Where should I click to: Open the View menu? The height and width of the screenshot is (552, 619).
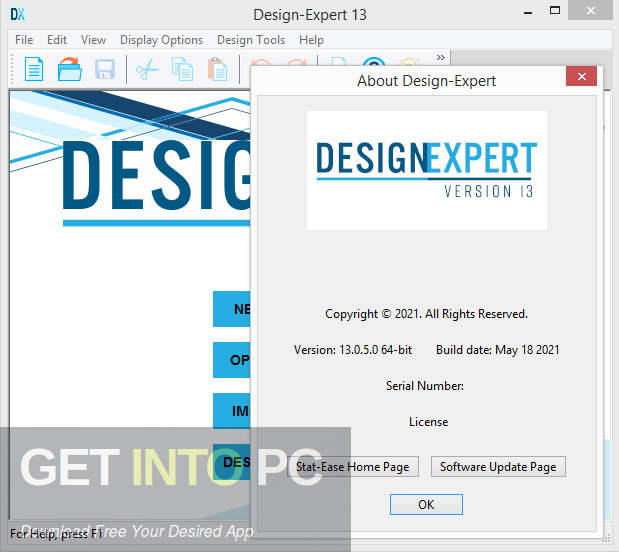point(94,40)
